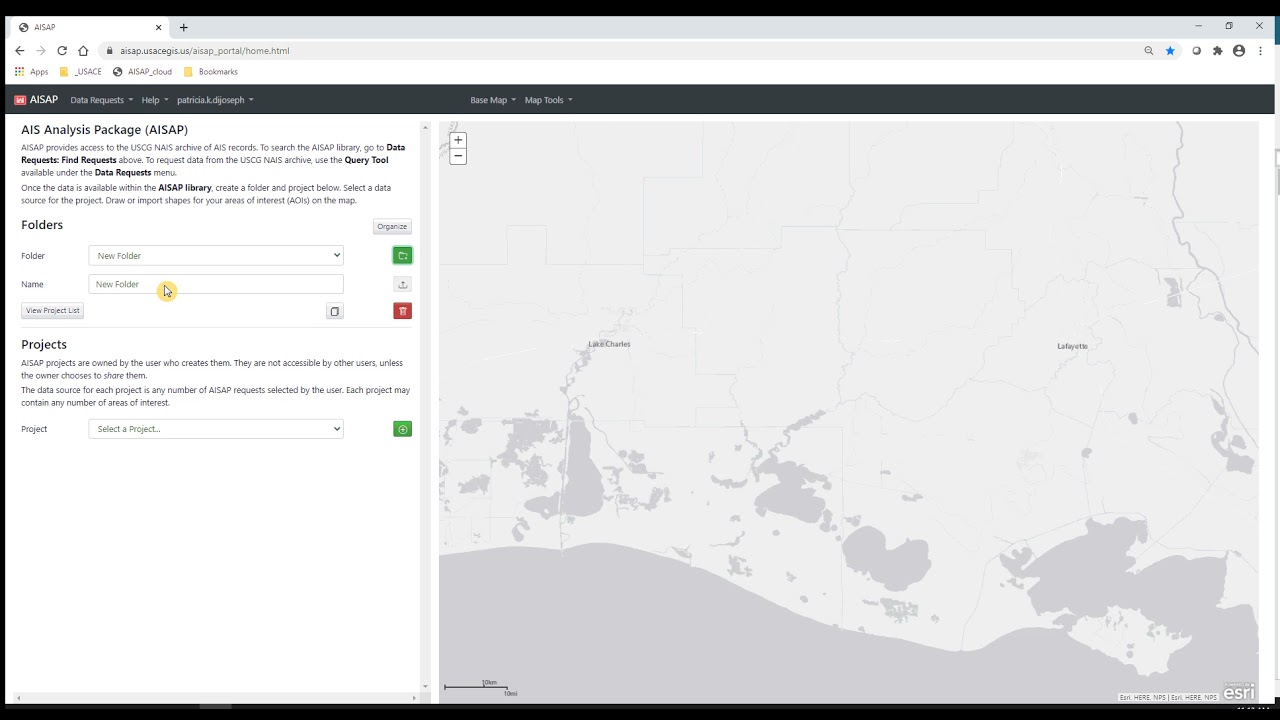Delete folder using the red trash icon
1280x720 pixels.
coord(402,311)
